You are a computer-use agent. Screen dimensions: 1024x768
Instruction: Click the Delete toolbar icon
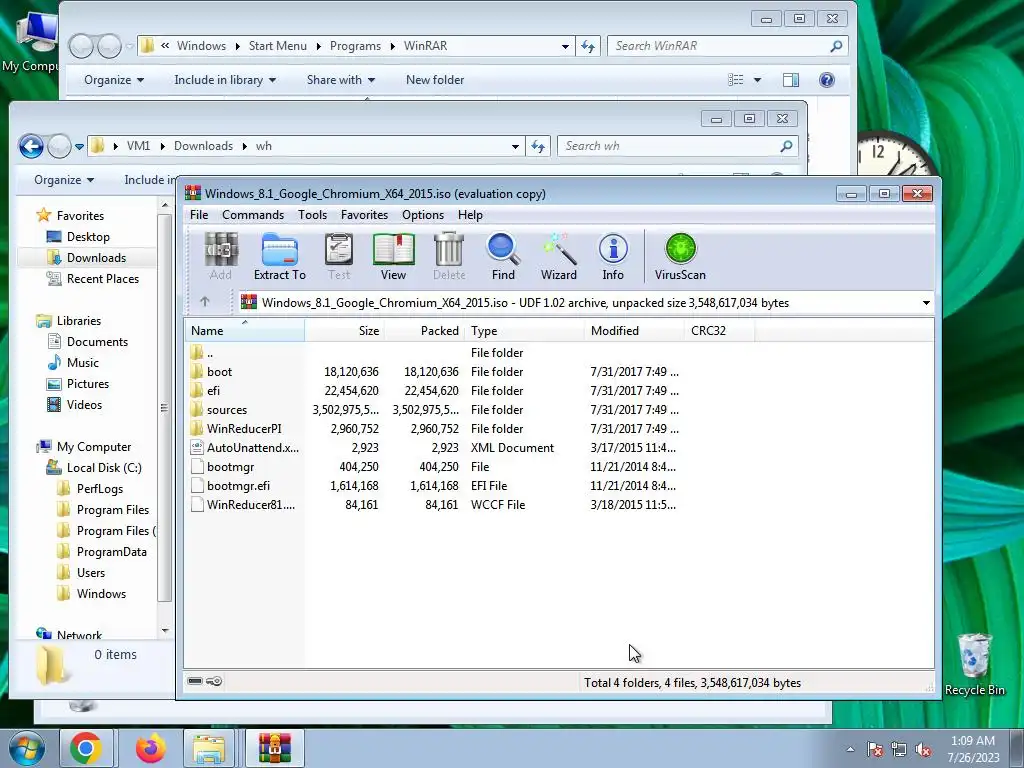(x=449, y=257)
